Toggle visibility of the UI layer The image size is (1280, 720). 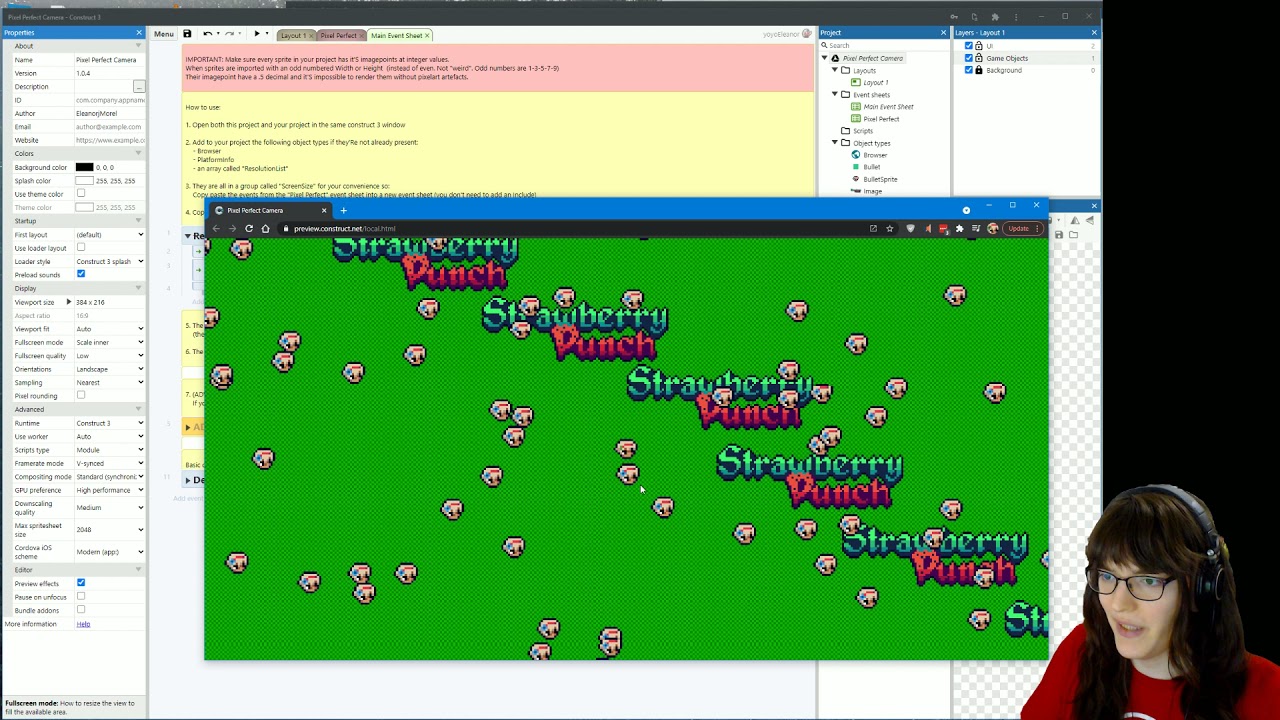click(968, 46)
